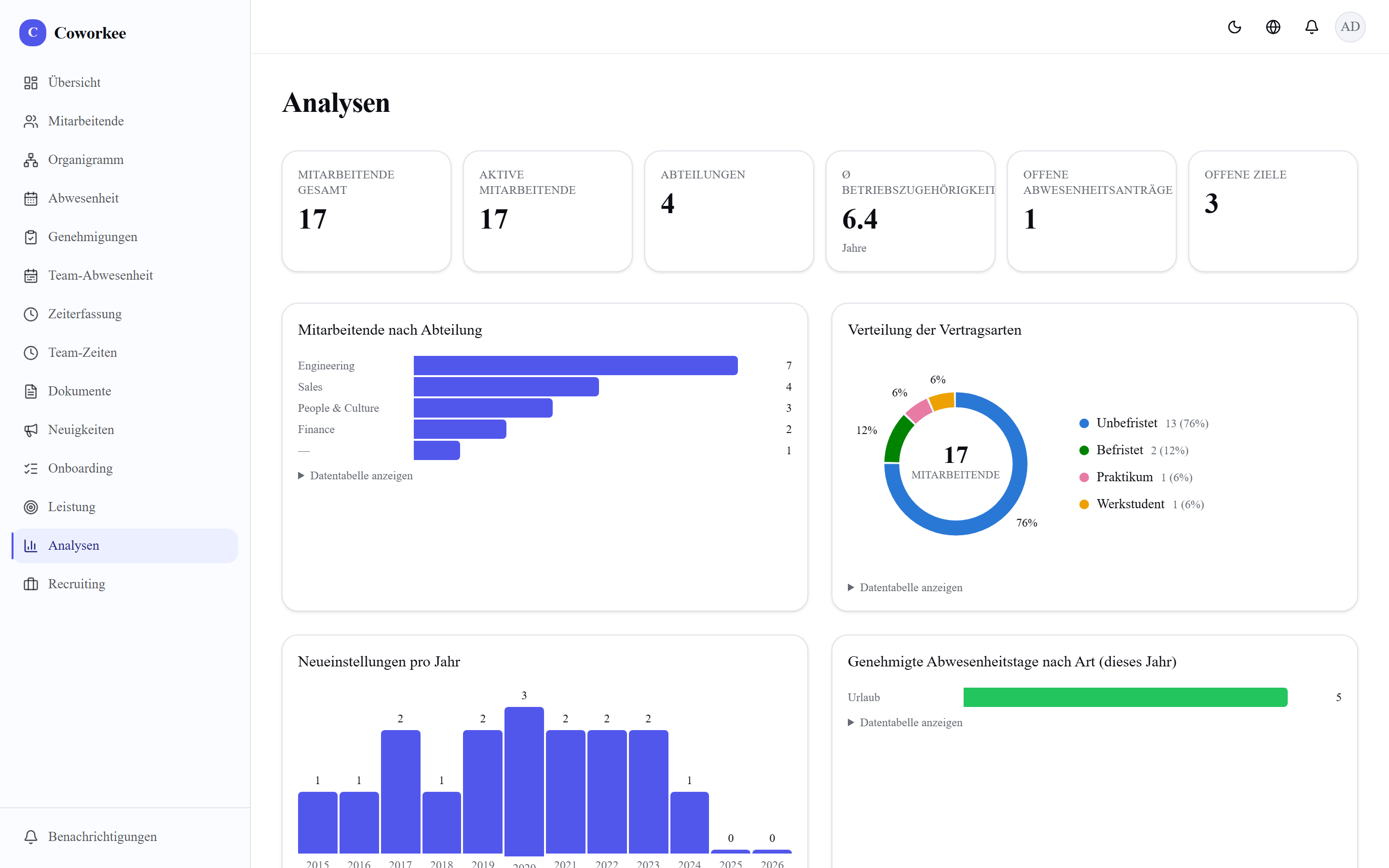Go to Onboarding link
This screenshot has height=868, width=1389.
click(x=124, y=468)
